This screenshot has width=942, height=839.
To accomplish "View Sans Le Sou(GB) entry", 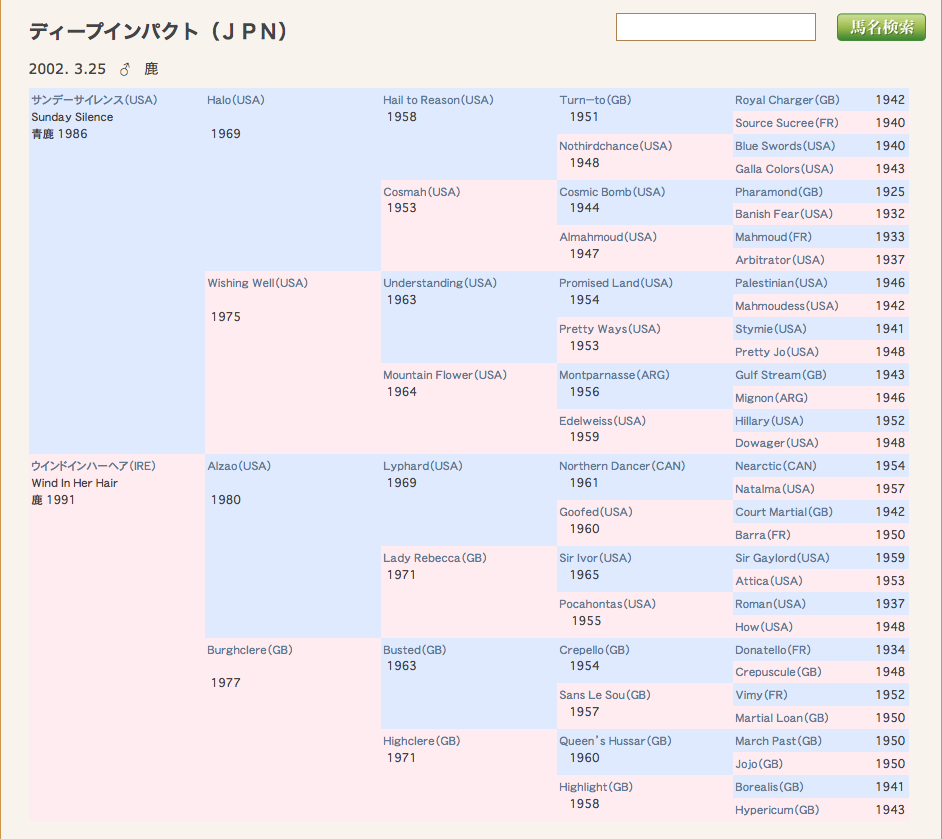I will pyautogui.click(x=604, y=695).
